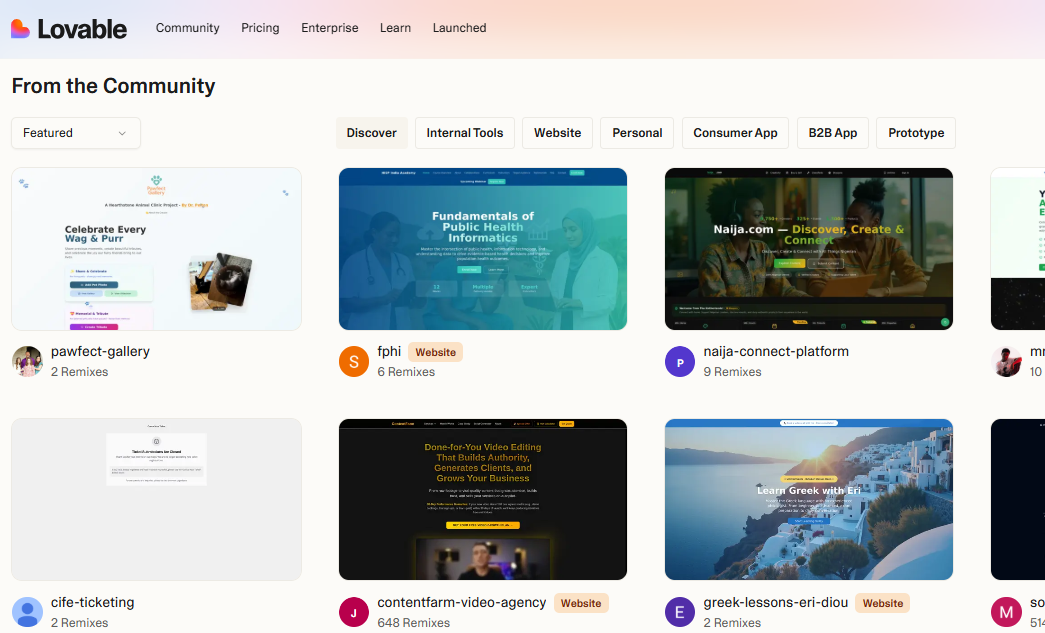Viewport: 1045px width, 633px height.
Task: Click the 'From the Community' heading
Action: coord(113,86)
